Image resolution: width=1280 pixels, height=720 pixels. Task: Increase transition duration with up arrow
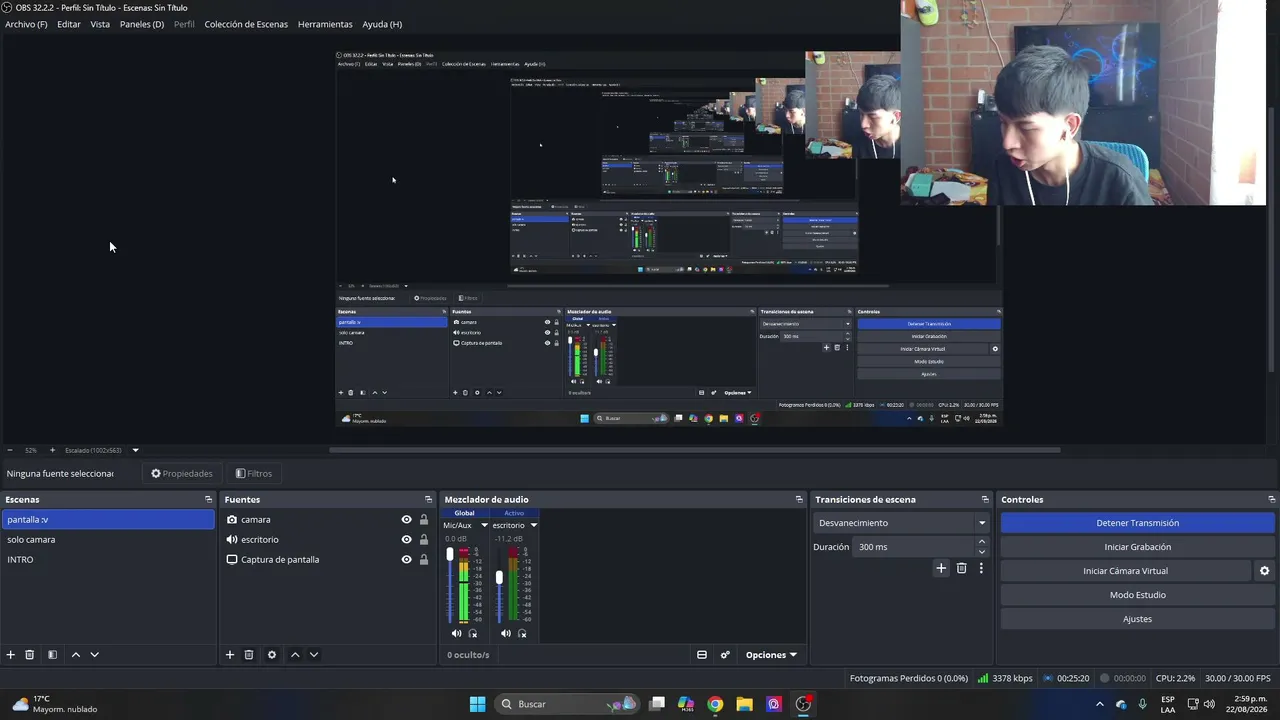click(x=982, y=542)
